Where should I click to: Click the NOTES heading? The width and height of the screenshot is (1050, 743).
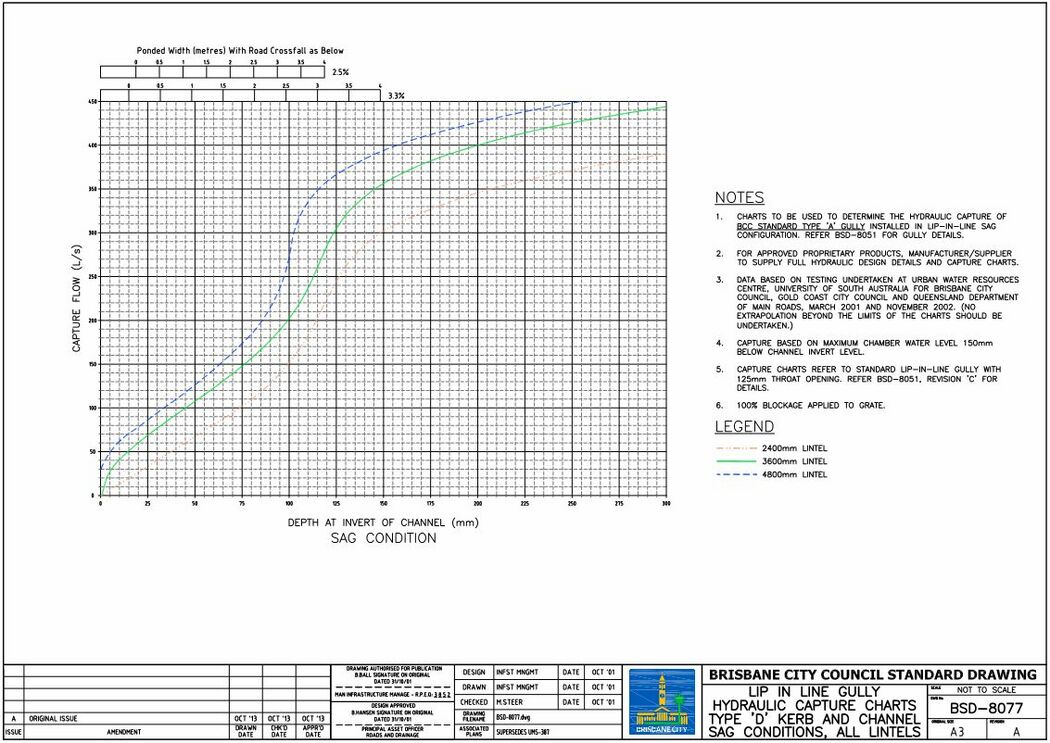[x=739, y=198]
